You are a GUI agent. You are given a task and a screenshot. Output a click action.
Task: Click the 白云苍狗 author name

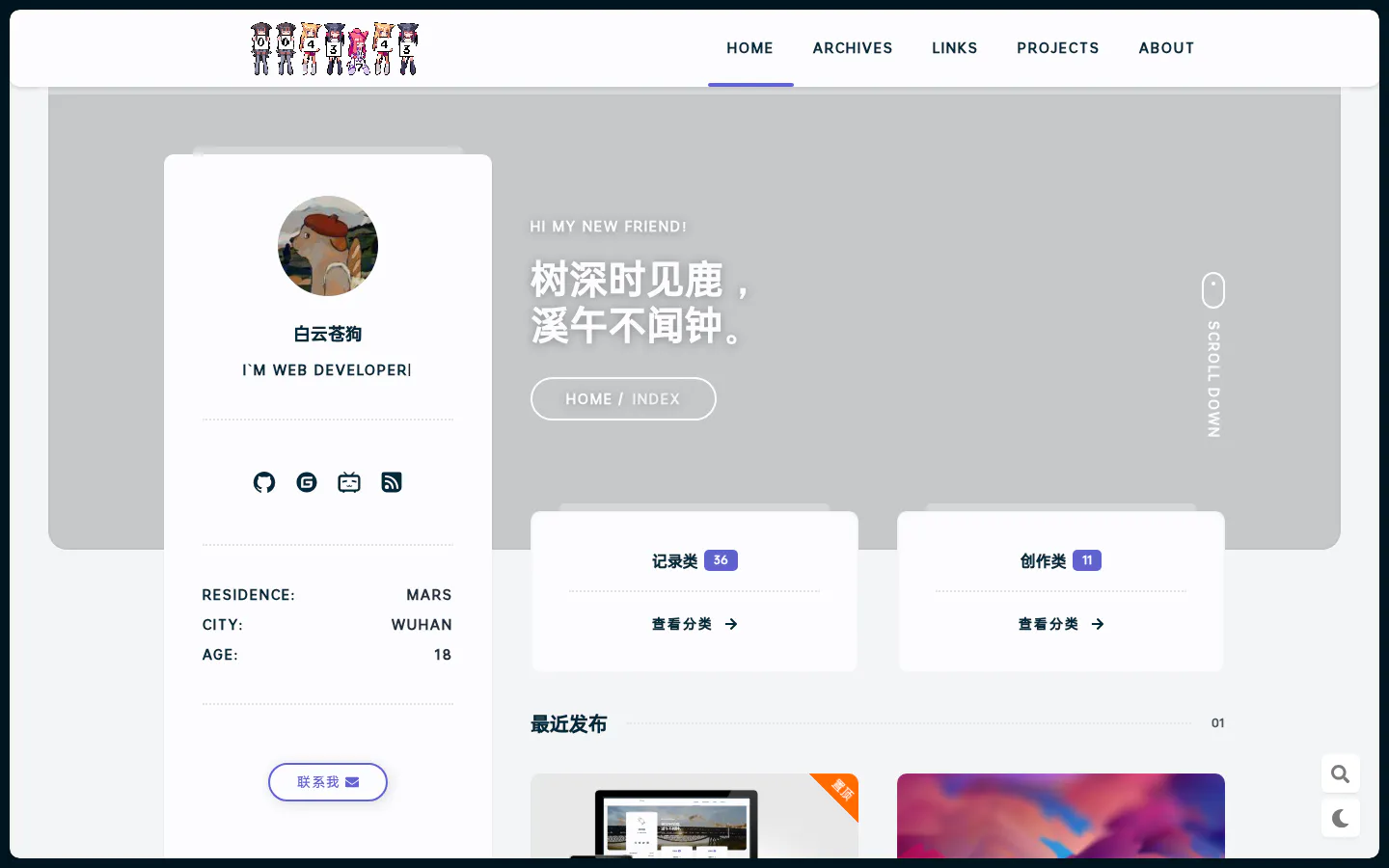point(328,334)
